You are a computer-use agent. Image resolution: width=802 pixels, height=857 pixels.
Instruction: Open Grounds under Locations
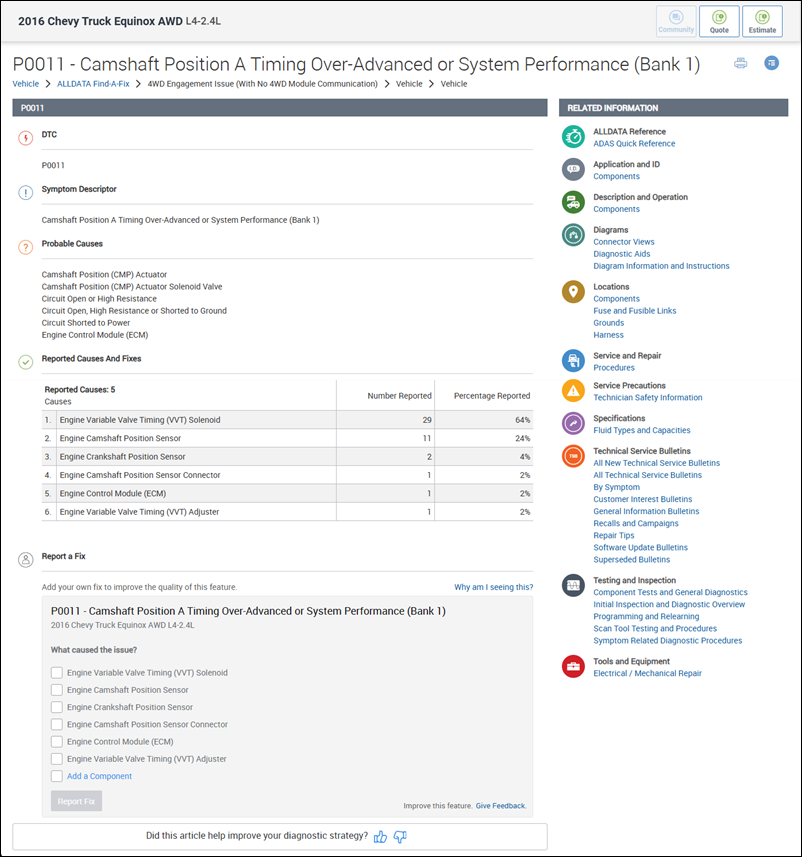click(x=608, y=322)
